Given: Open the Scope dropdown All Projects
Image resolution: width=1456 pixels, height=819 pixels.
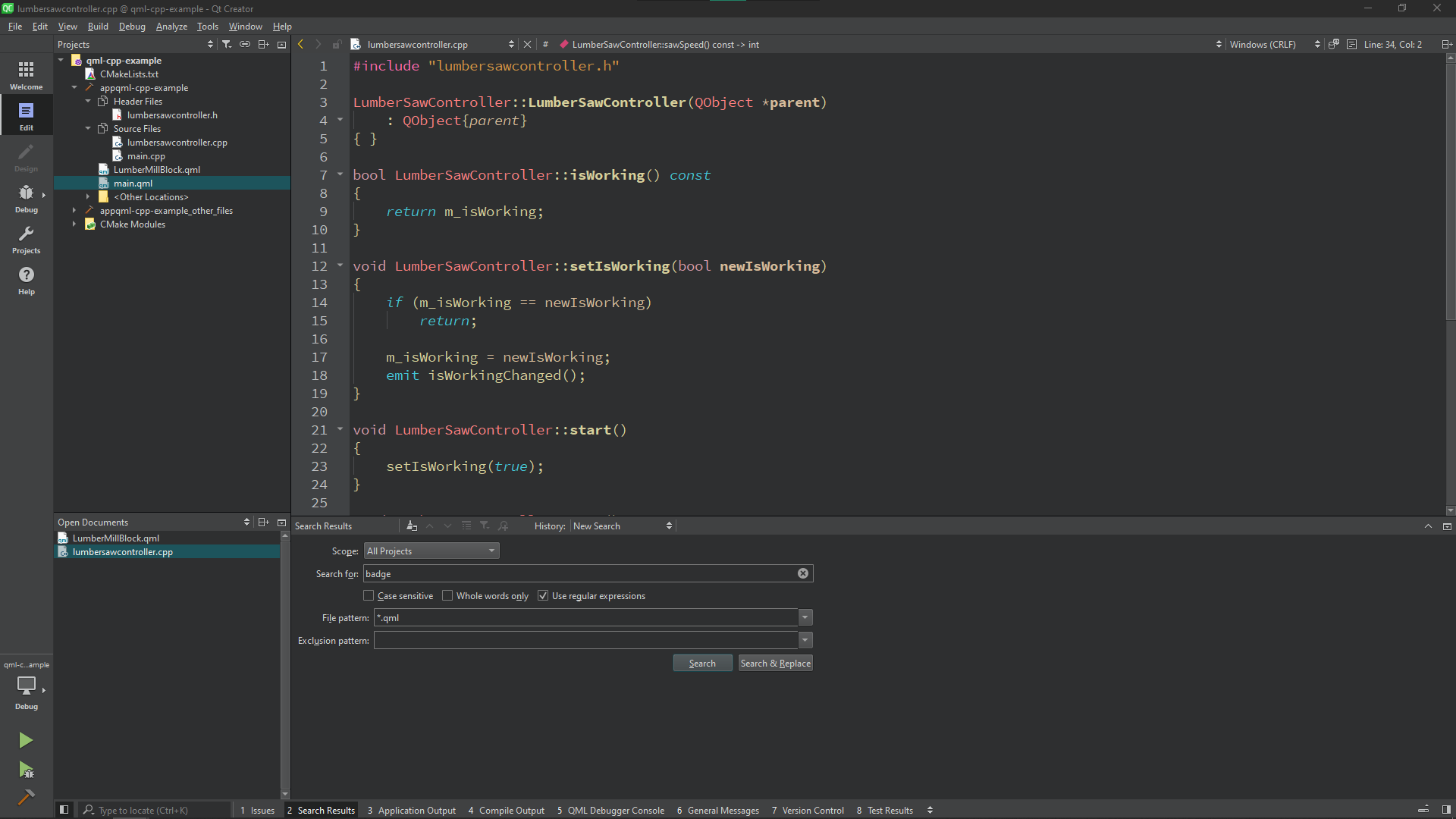Looking at the screenshot, I should coord(431,551).
